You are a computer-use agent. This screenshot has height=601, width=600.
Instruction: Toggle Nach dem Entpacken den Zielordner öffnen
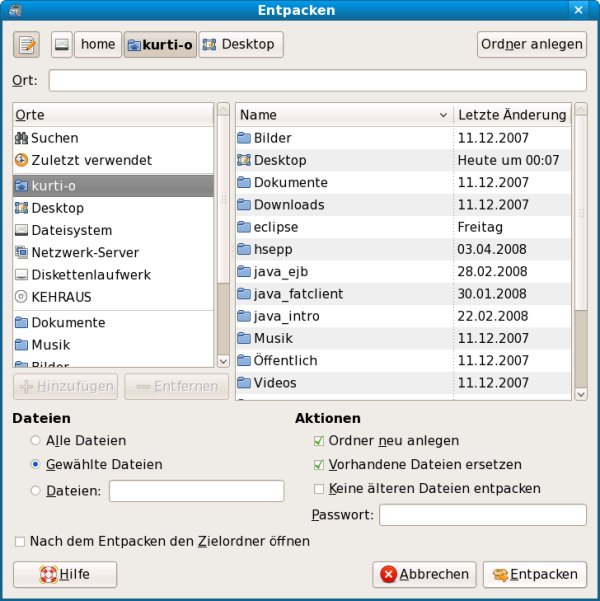tap(20, 541)
